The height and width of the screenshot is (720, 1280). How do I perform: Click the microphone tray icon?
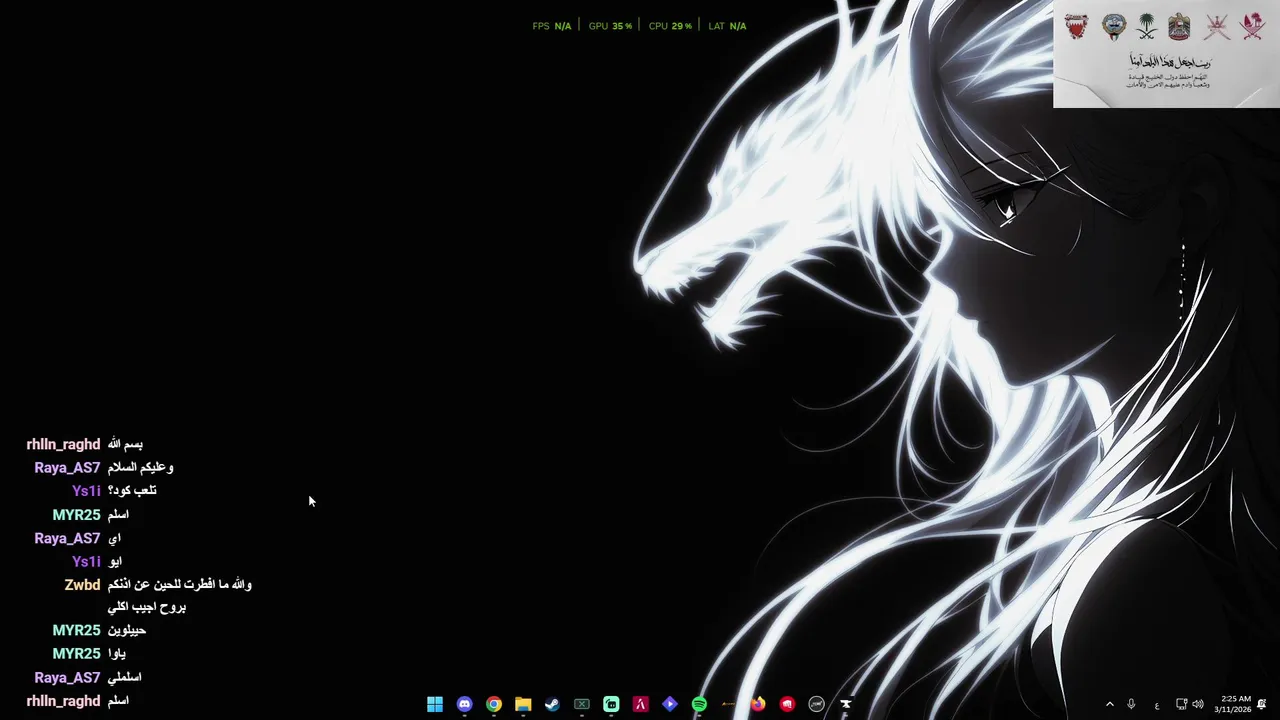1131,704
